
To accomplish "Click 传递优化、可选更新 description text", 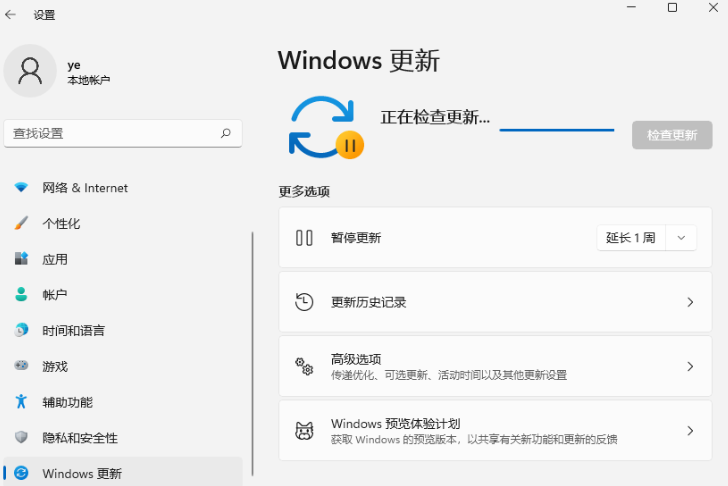I will 448,375.
